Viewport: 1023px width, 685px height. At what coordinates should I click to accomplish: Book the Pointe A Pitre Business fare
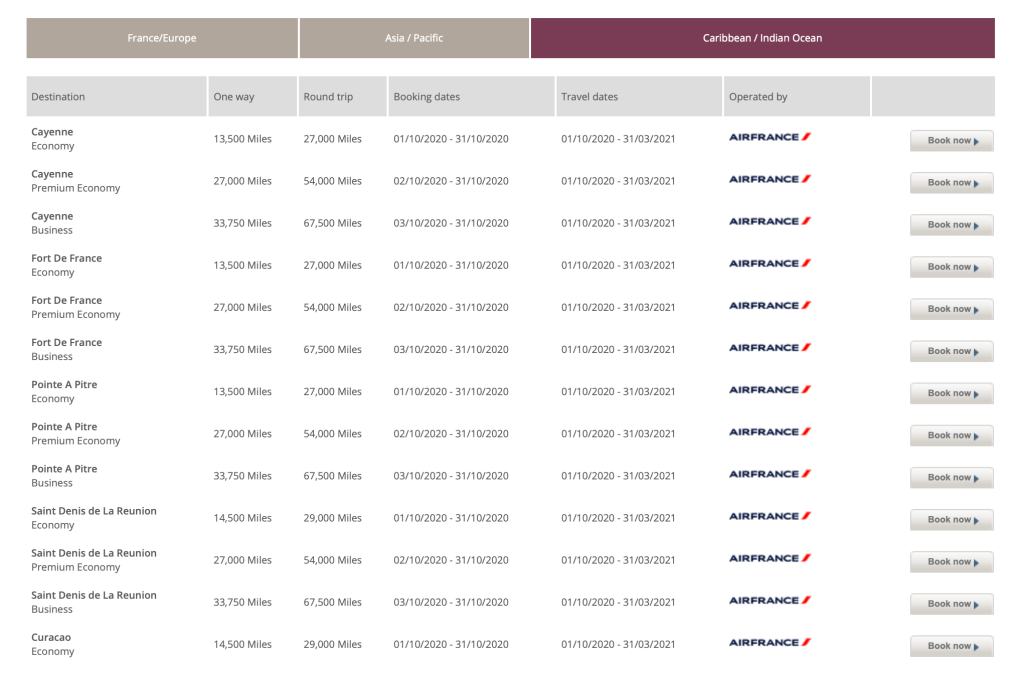coord(951,477)
